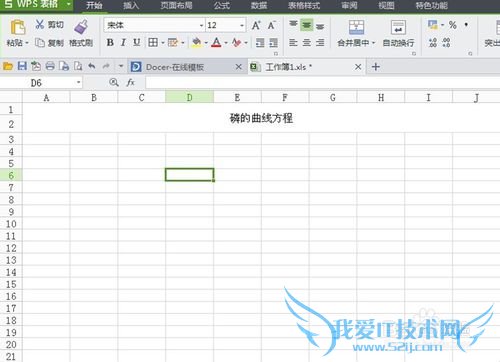The width and height of the screenshot is (500, 362).
Task: Click the font color A icon
Action: click(x=216, y=42)
